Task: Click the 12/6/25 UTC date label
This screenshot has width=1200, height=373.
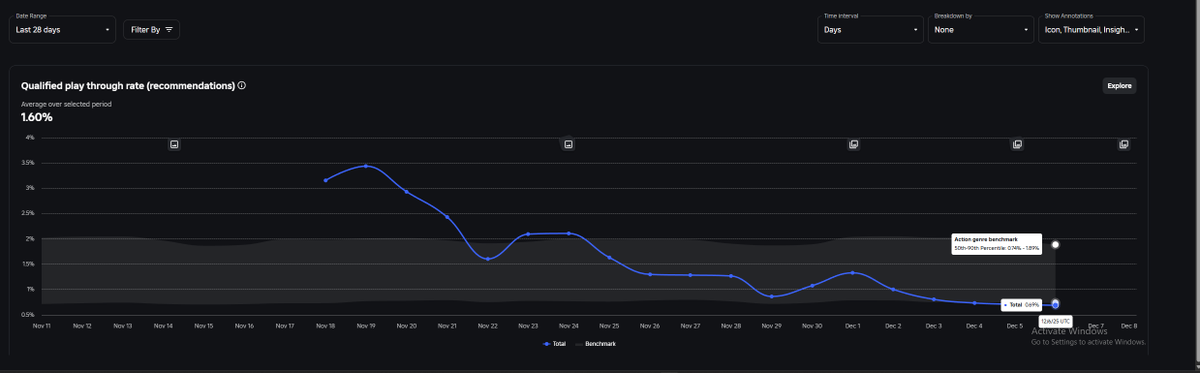Action: (1056, 320)
